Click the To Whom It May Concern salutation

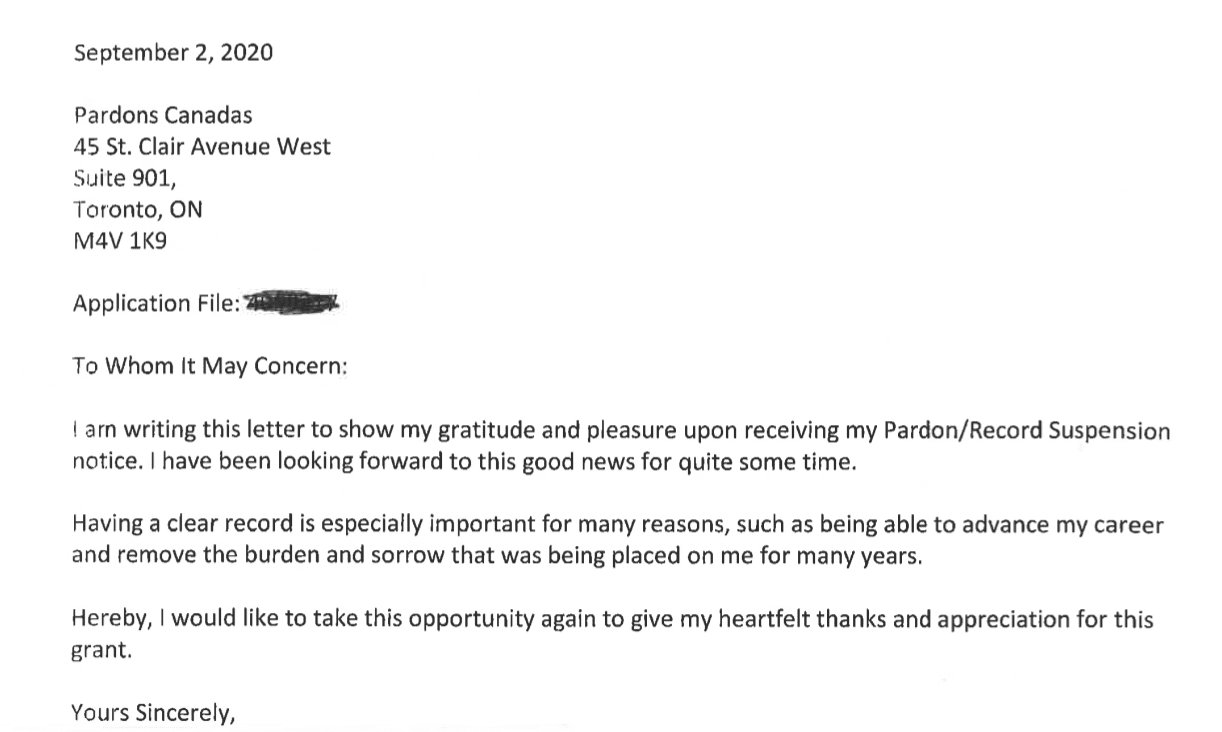pos(209,366)
